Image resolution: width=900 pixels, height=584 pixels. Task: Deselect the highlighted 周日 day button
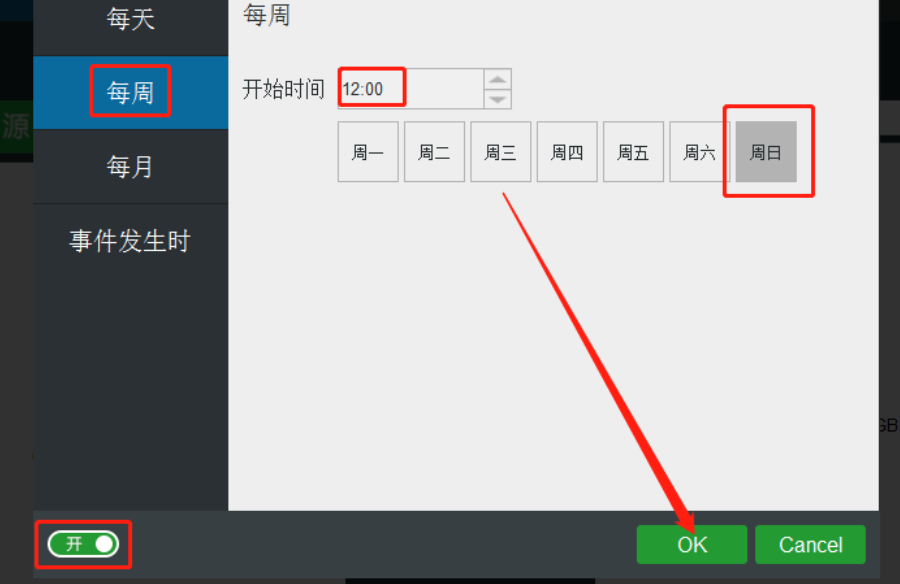(x=766, y=152)
